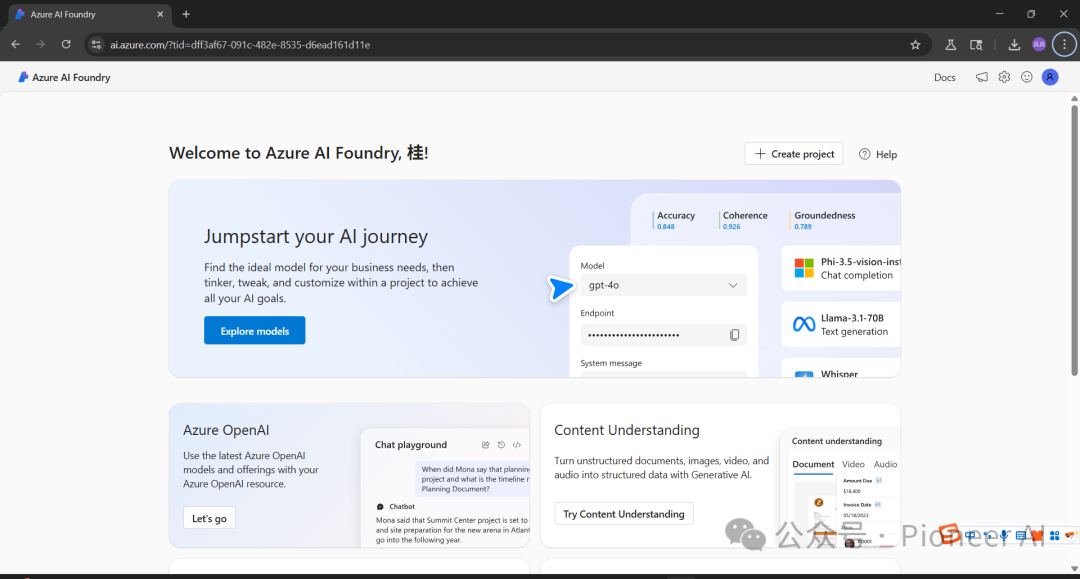Click the Phi-3.5-vision-inst model card
The width and height of the screenshot is (1080, 579).
coord(842,268)
